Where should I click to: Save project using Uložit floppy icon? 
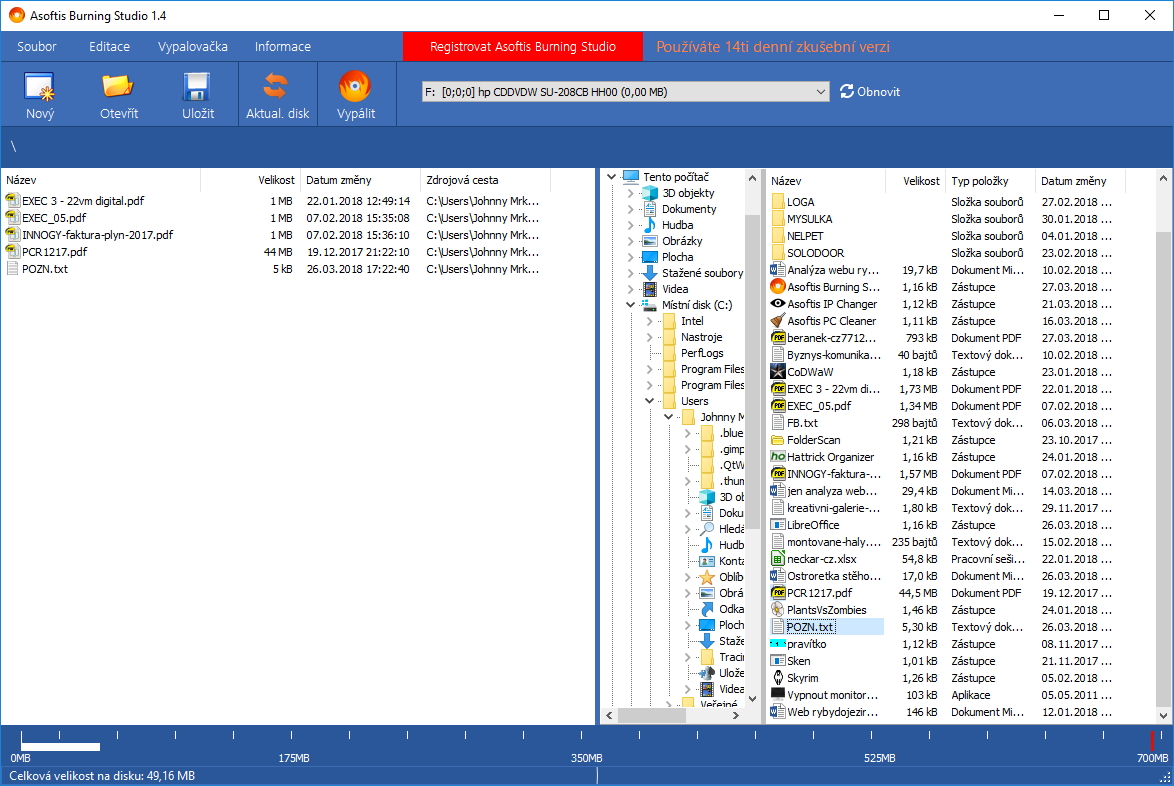pos(198,87)
